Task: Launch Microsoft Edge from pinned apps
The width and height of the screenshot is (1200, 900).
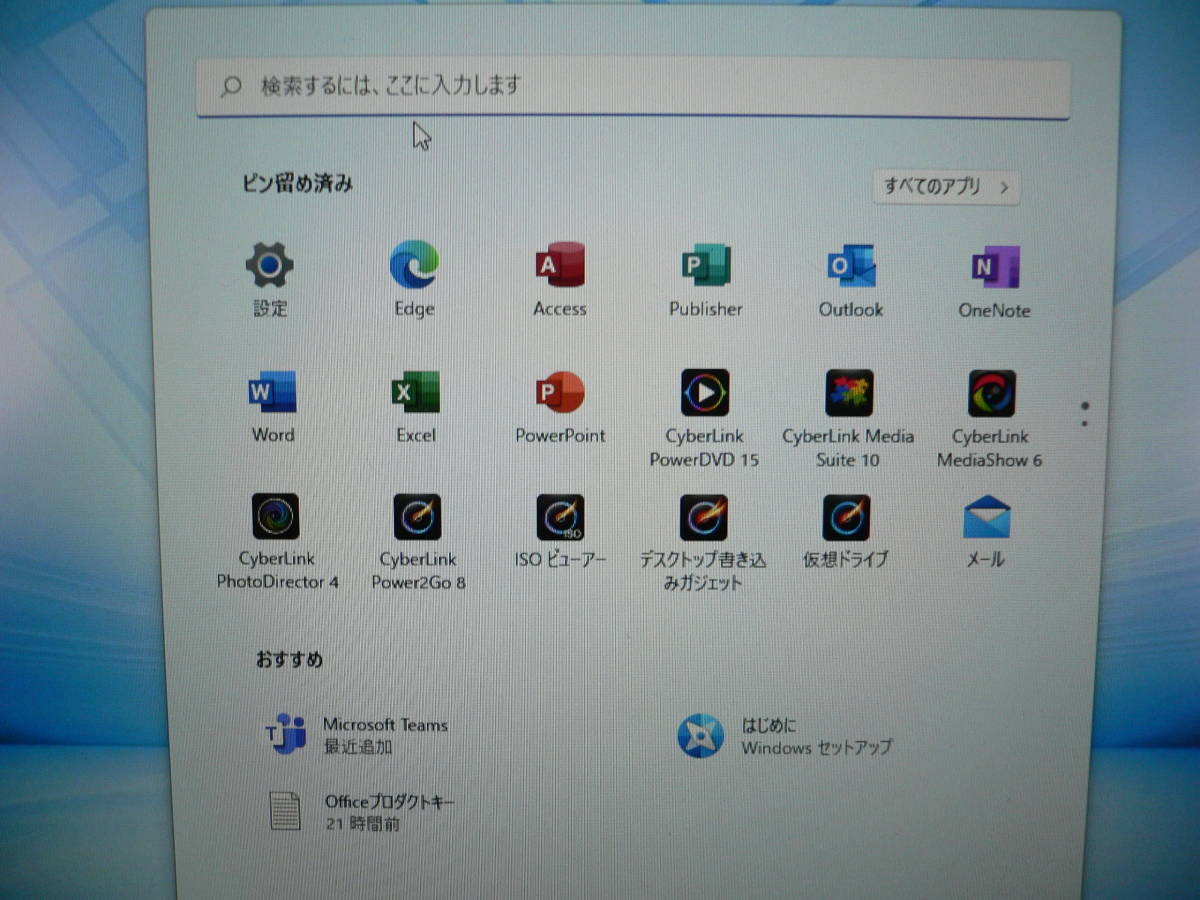Action: point(414,280)
